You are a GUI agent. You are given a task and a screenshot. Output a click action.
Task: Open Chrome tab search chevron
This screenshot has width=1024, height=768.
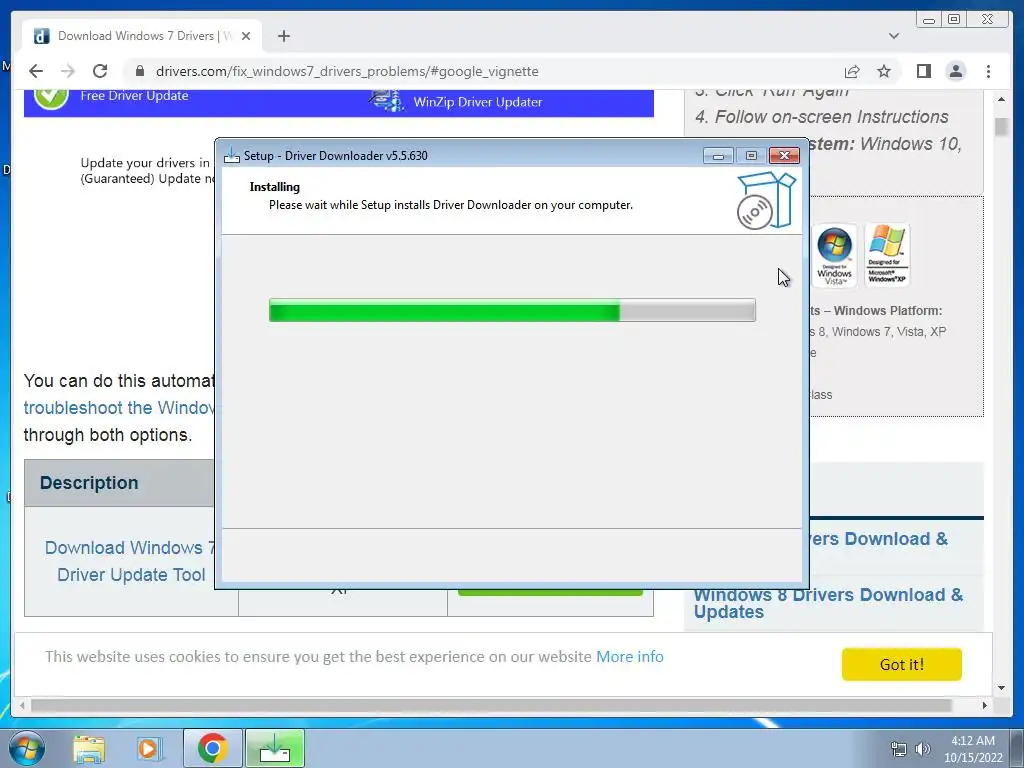pos(894,36)
